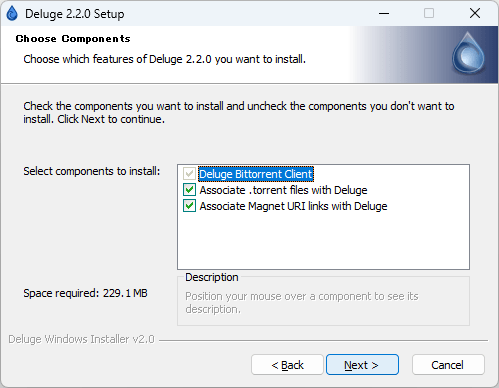499x388 pixels.
Task: Select Associate .torrent files with Deluge label
Action: tap(283, 190)
